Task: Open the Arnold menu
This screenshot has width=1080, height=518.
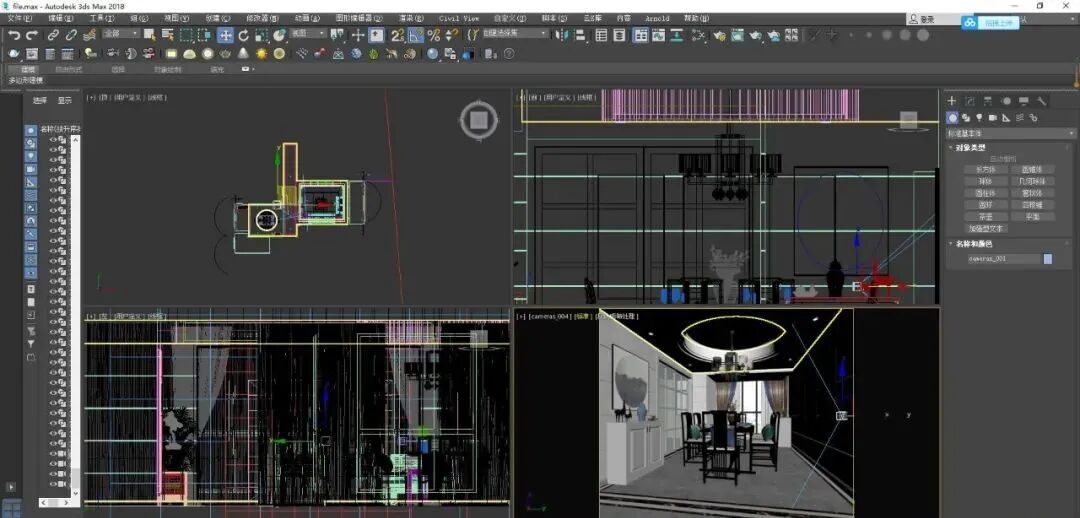Action: tap(657, 19)
